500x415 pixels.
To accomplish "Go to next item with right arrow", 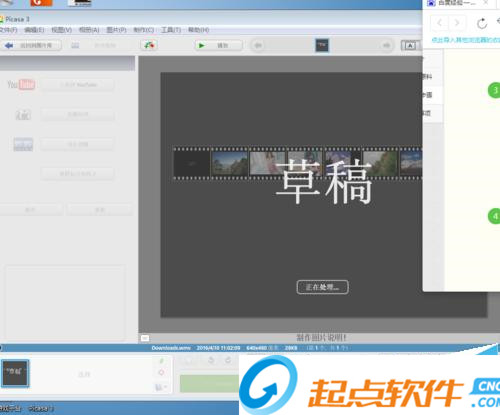I will [x=386, y=45].
